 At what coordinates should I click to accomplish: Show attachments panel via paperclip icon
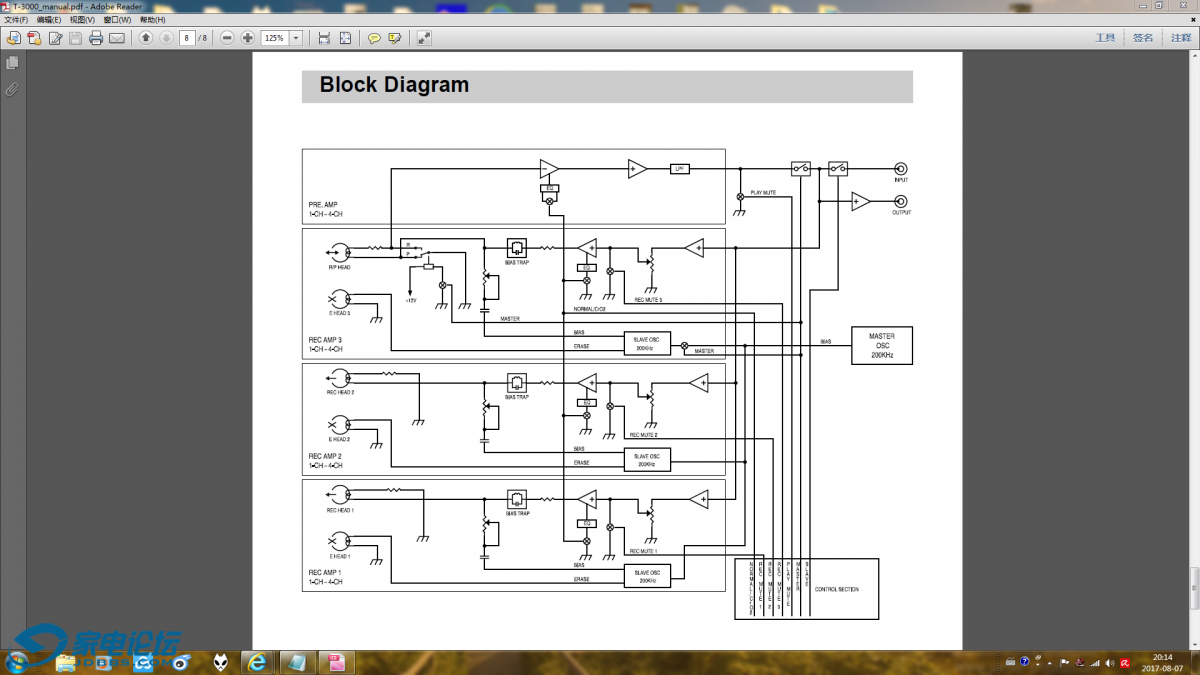click(x=12, y=89)
